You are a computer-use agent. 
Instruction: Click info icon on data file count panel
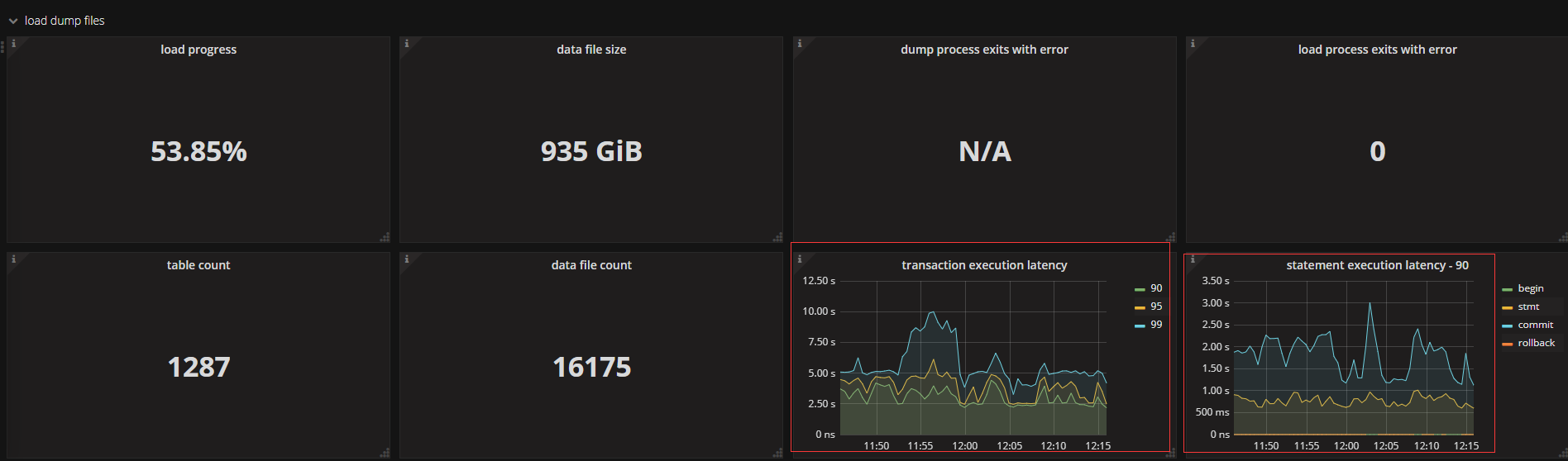tap(406, 259)
